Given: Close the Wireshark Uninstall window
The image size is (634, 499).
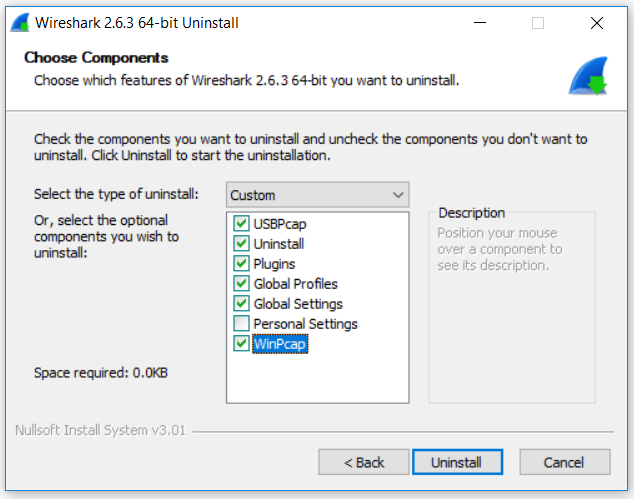Looking at the screenshot, I should pos(597,23).
